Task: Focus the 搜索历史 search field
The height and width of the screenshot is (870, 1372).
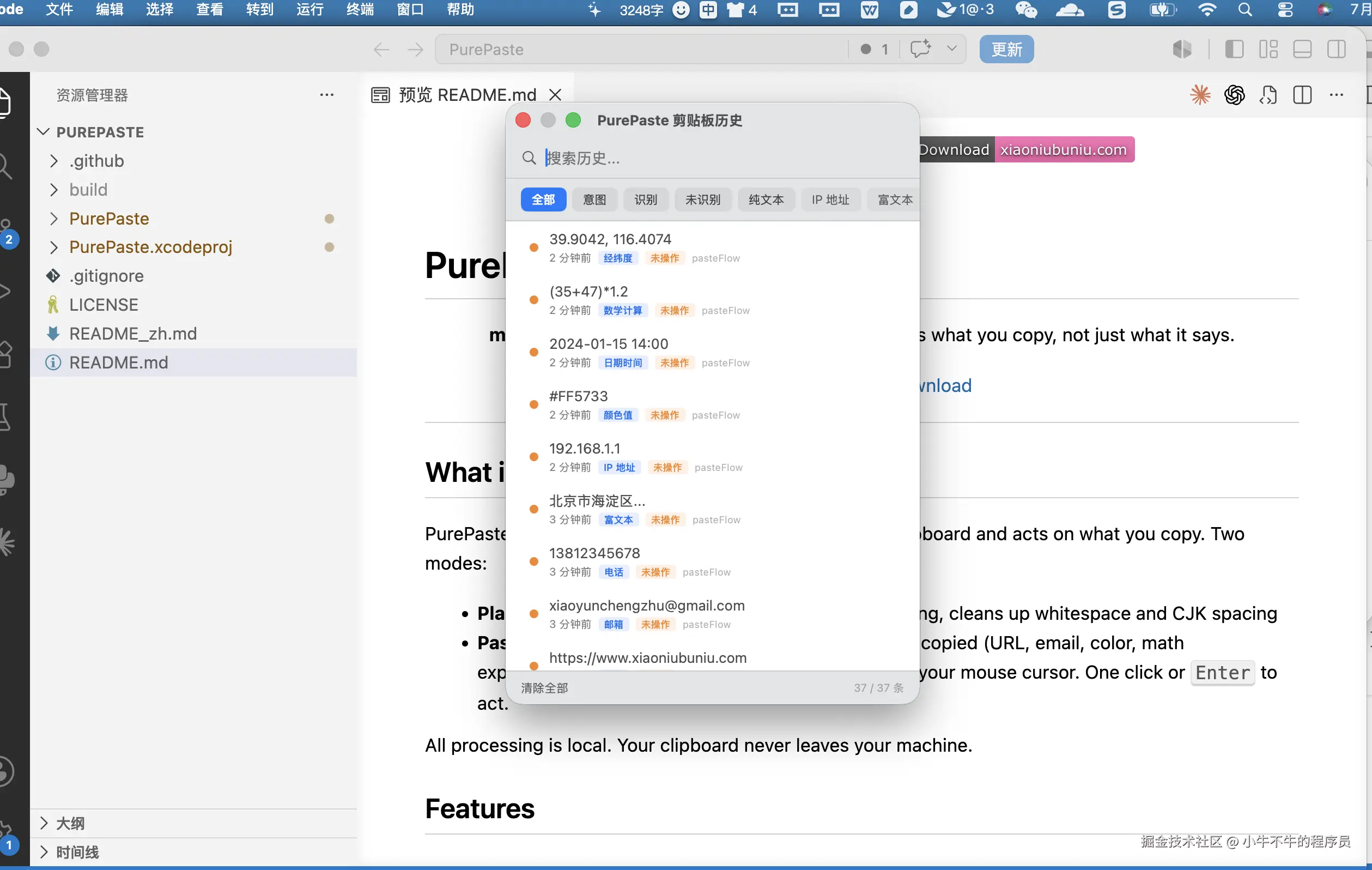Action: (x=712, y=158)
